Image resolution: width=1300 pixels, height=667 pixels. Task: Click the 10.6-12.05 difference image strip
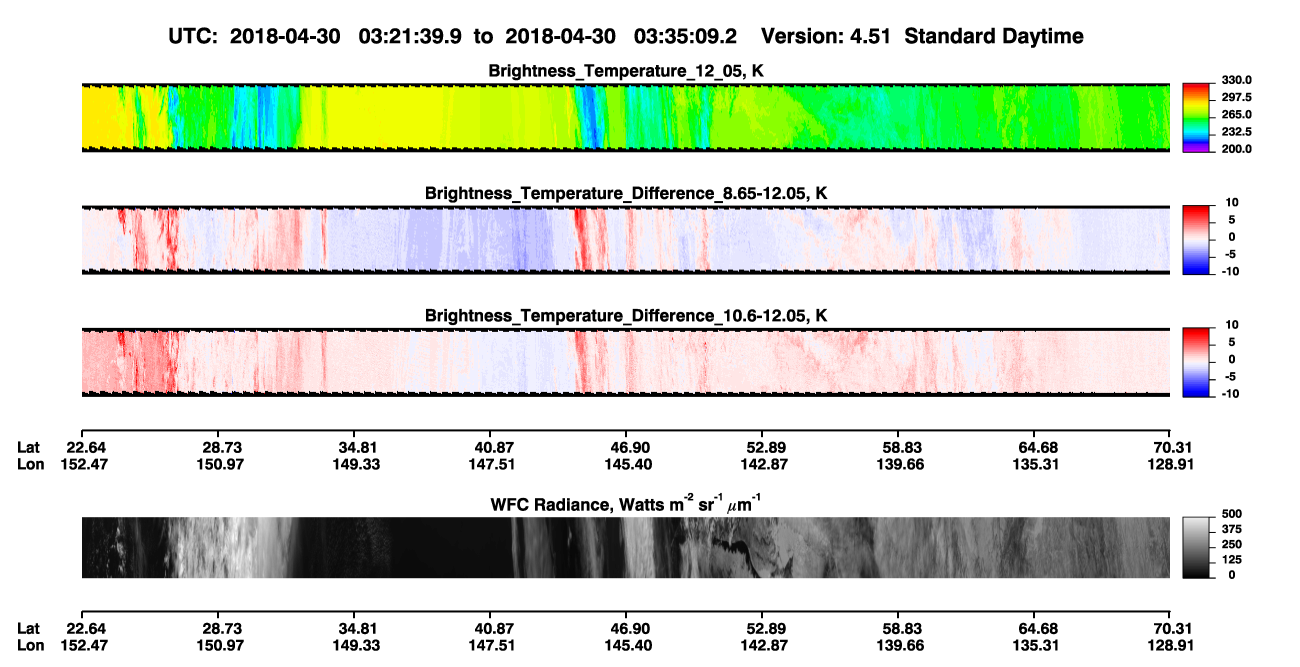(x=625, y=362)
